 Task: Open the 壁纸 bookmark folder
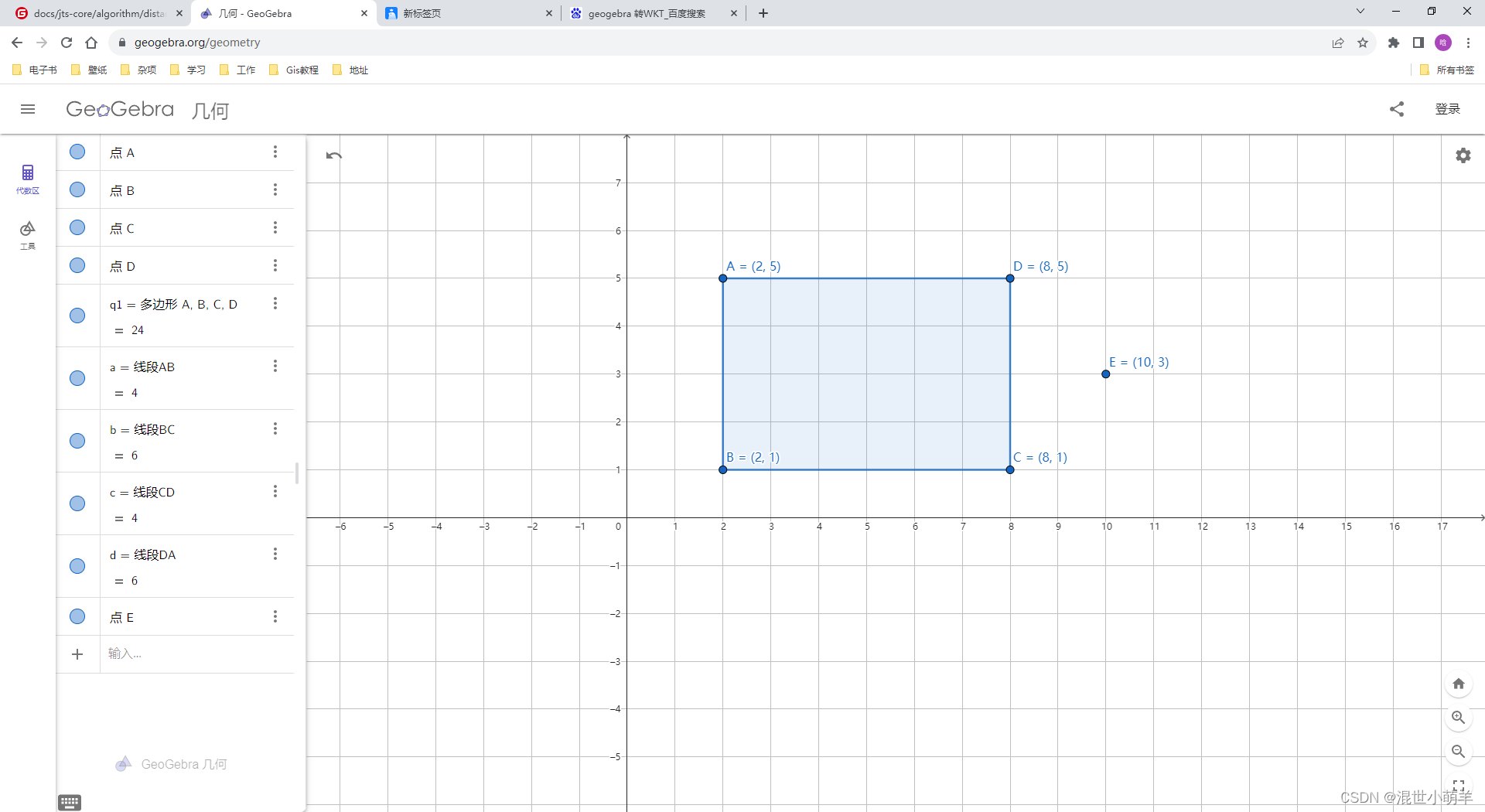point(89,70)
